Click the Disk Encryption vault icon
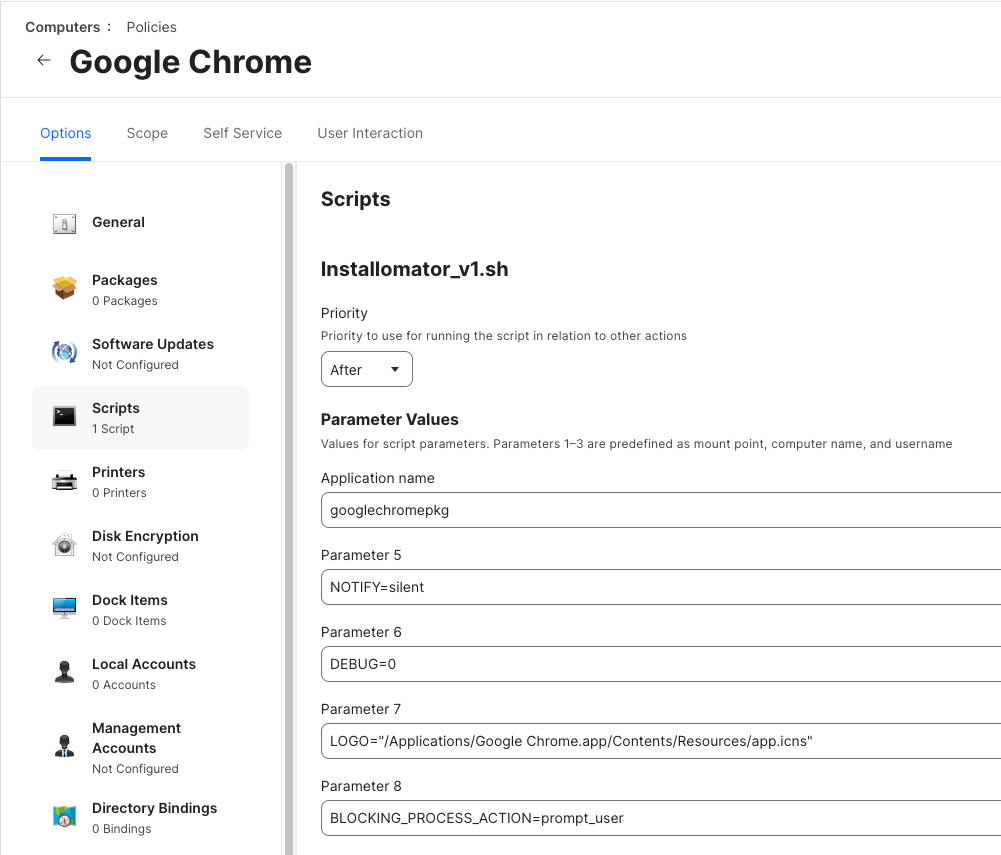This screenshot has height=855, width=1001. pyautogui.click(x=64, y=545)
